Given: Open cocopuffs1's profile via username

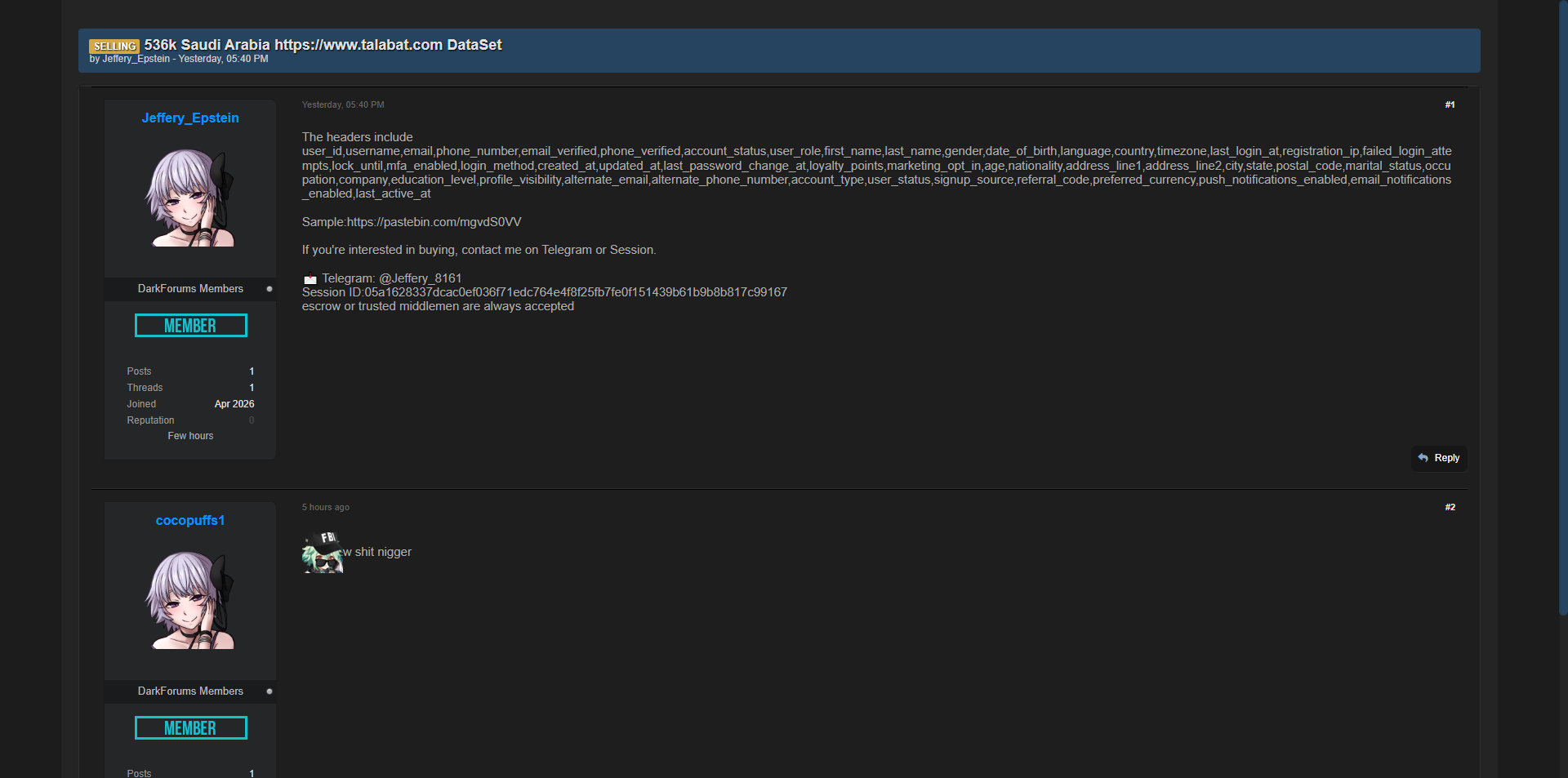Looking at the screenshot, I should click(x=190, y=521).
